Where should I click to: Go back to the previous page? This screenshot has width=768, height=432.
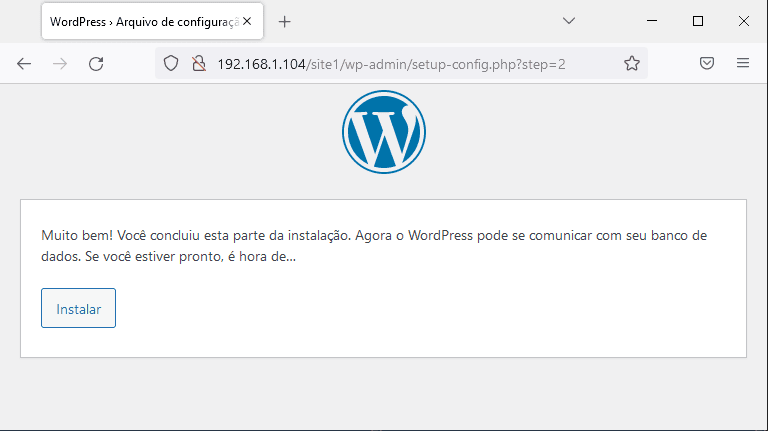pyautogui.click(x=24, y=64)
